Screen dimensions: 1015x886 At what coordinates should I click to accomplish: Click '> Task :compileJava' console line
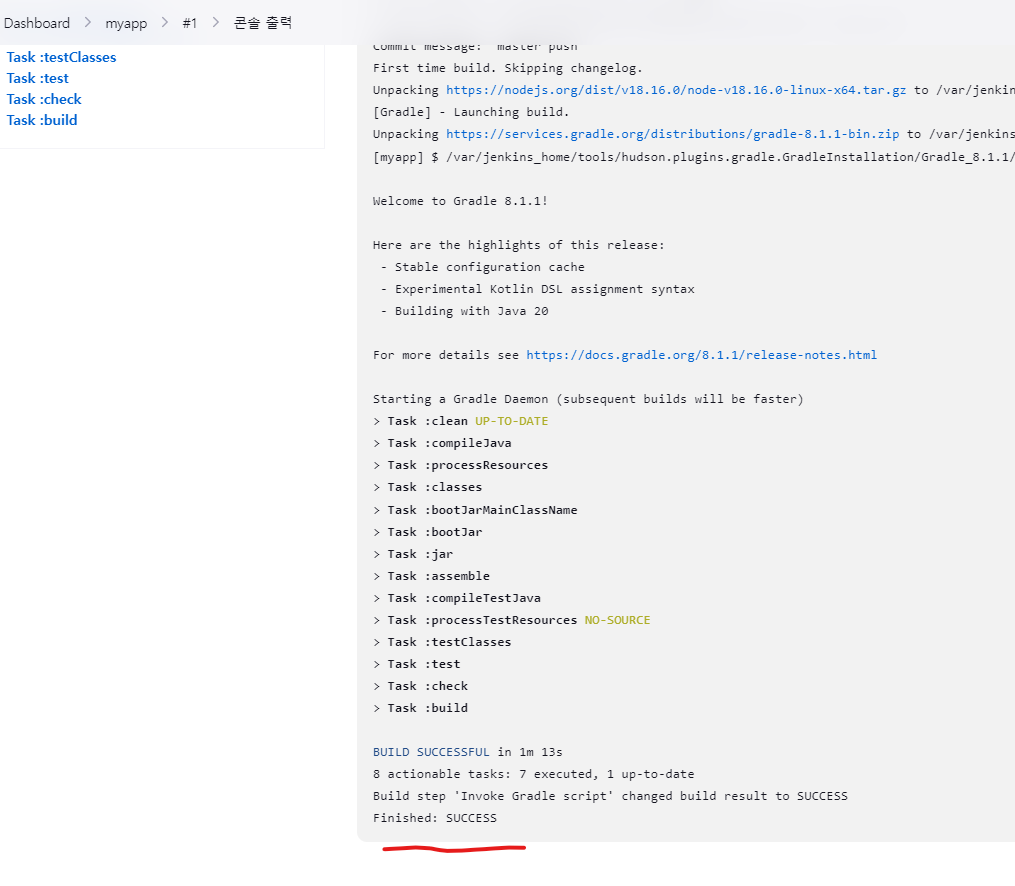coord(442,443)
